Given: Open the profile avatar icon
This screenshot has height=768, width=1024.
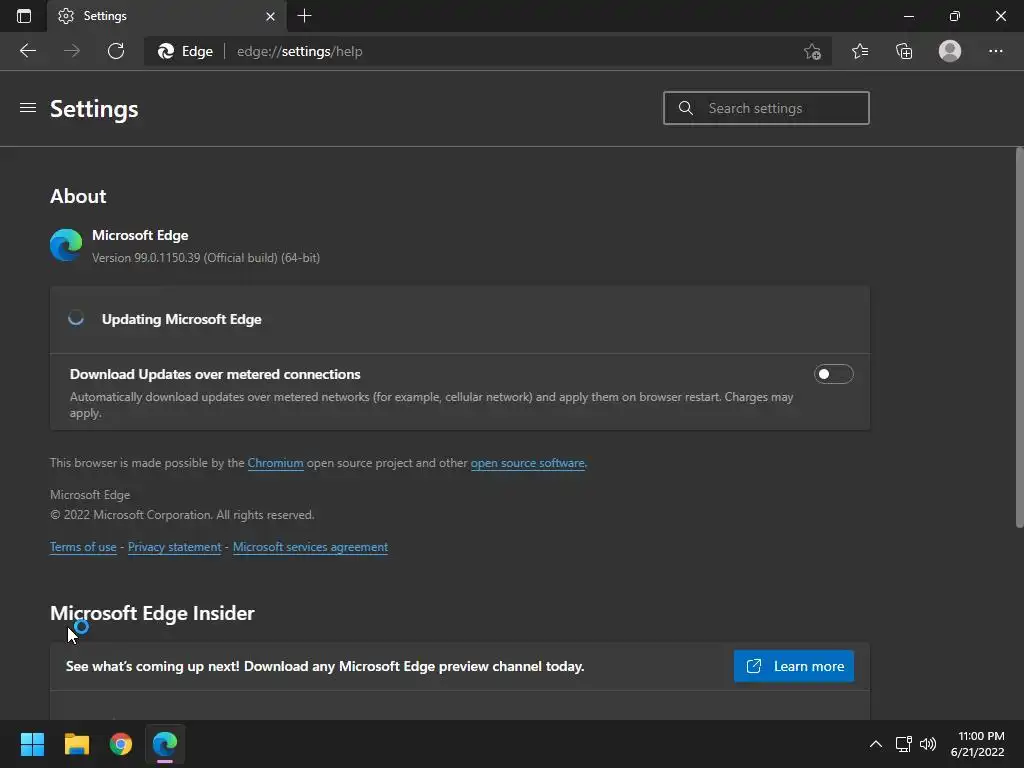Looking at the screenshot, I should 950,51.
